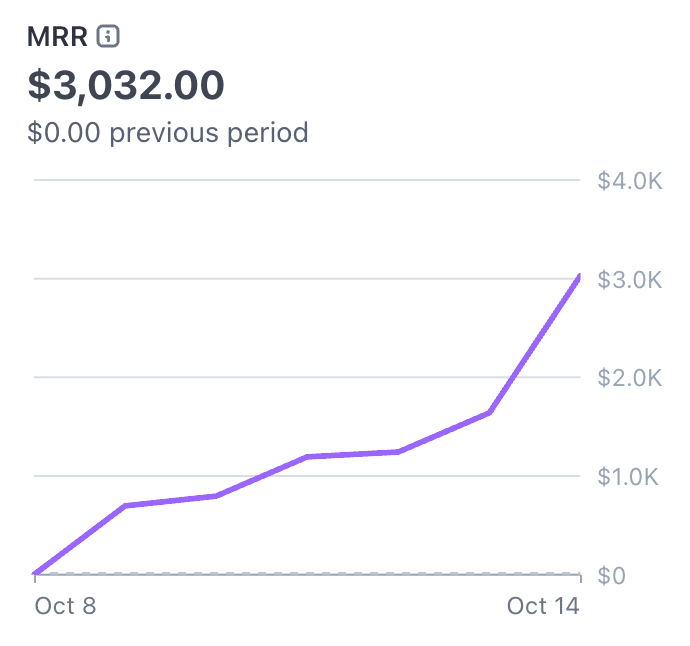
Task: Click the steep purple segment crossing $2.0K
Action: pyautogui.click(x=511, y=377)
